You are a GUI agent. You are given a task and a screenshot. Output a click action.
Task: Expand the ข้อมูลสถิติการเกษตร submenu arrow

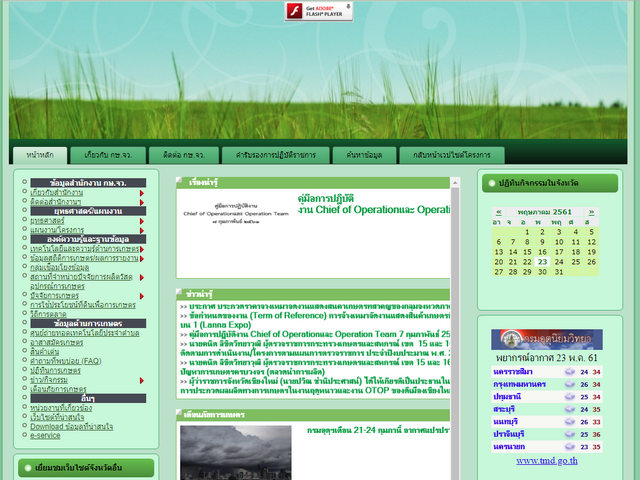pyautogui.click(x=142, y=259)
